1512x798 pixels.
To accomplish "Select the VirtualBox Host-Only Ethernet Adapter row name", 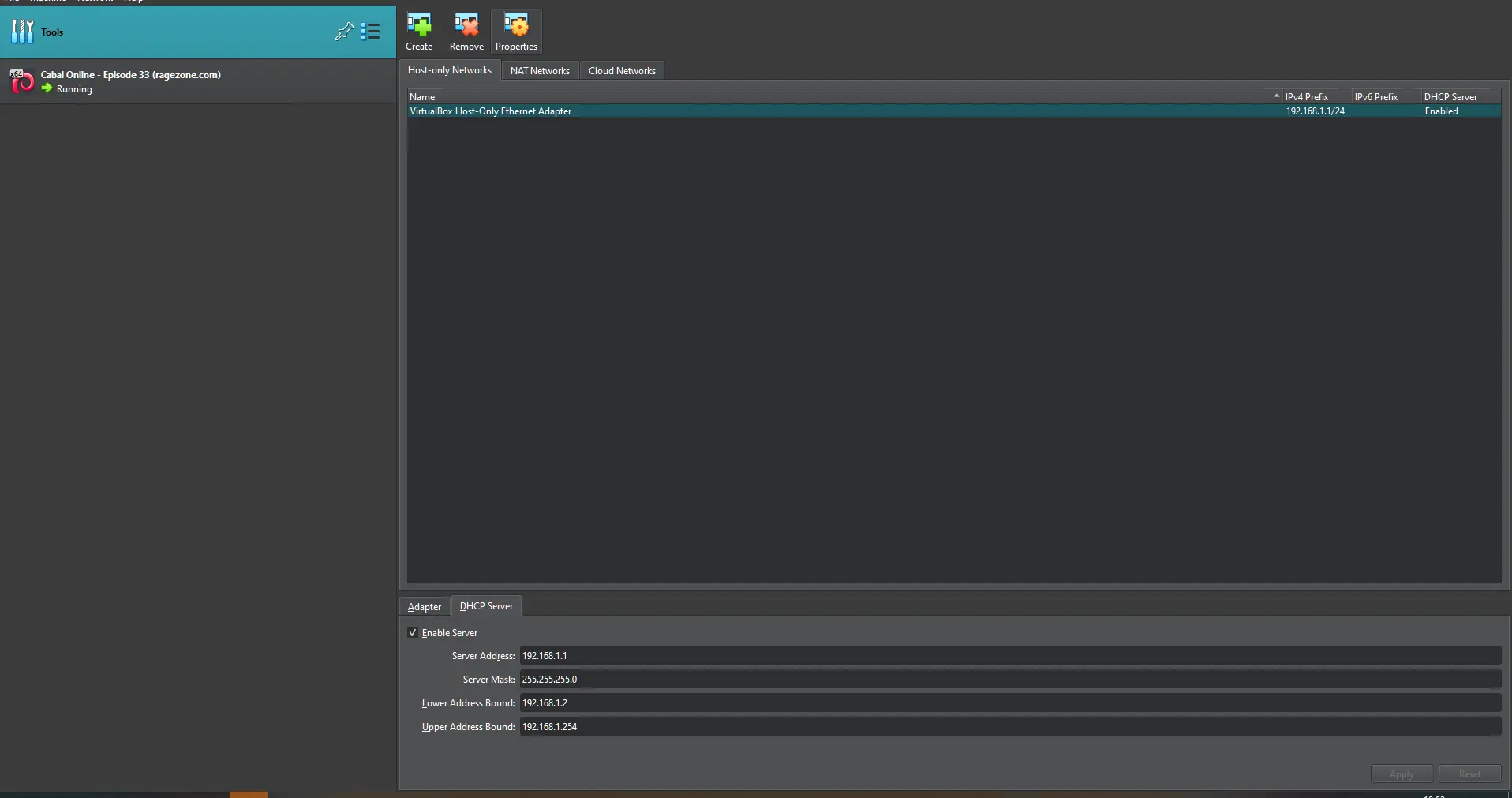I will [x=491, y=111].
